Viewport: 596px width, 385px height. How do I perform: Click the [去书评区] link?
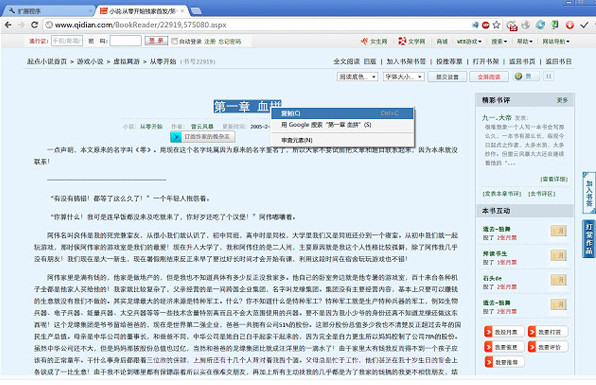point(542,194)
